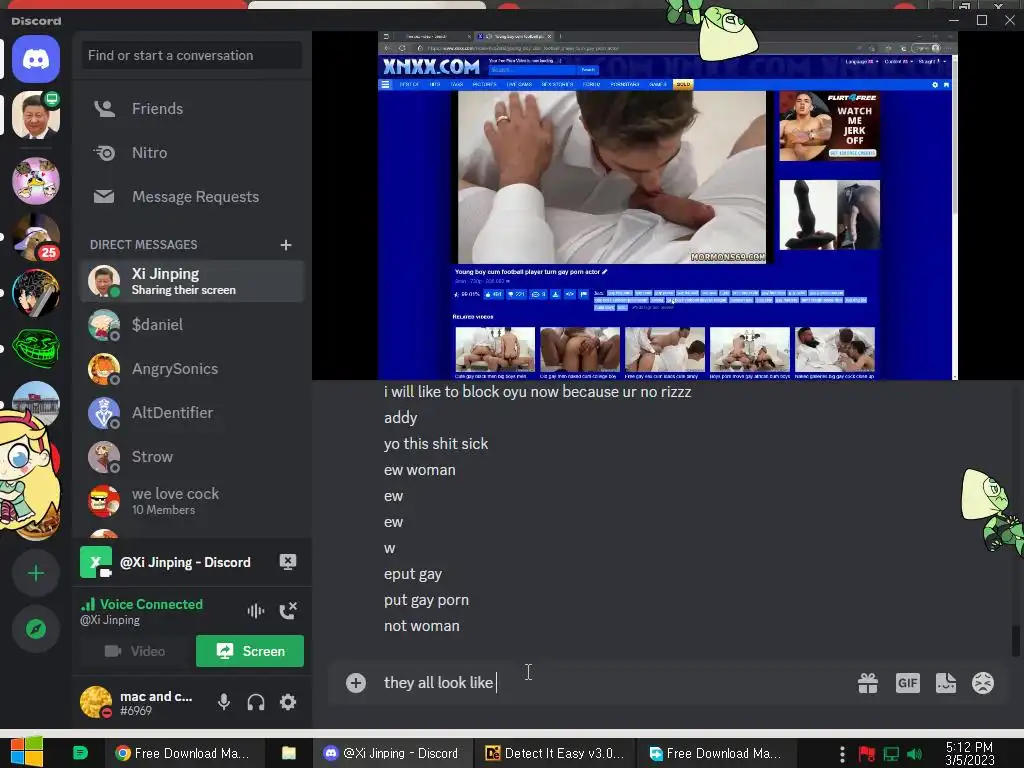Click the chat scrollbar thumb
The image size is (1024, 768).
[x=1016, y=640]
